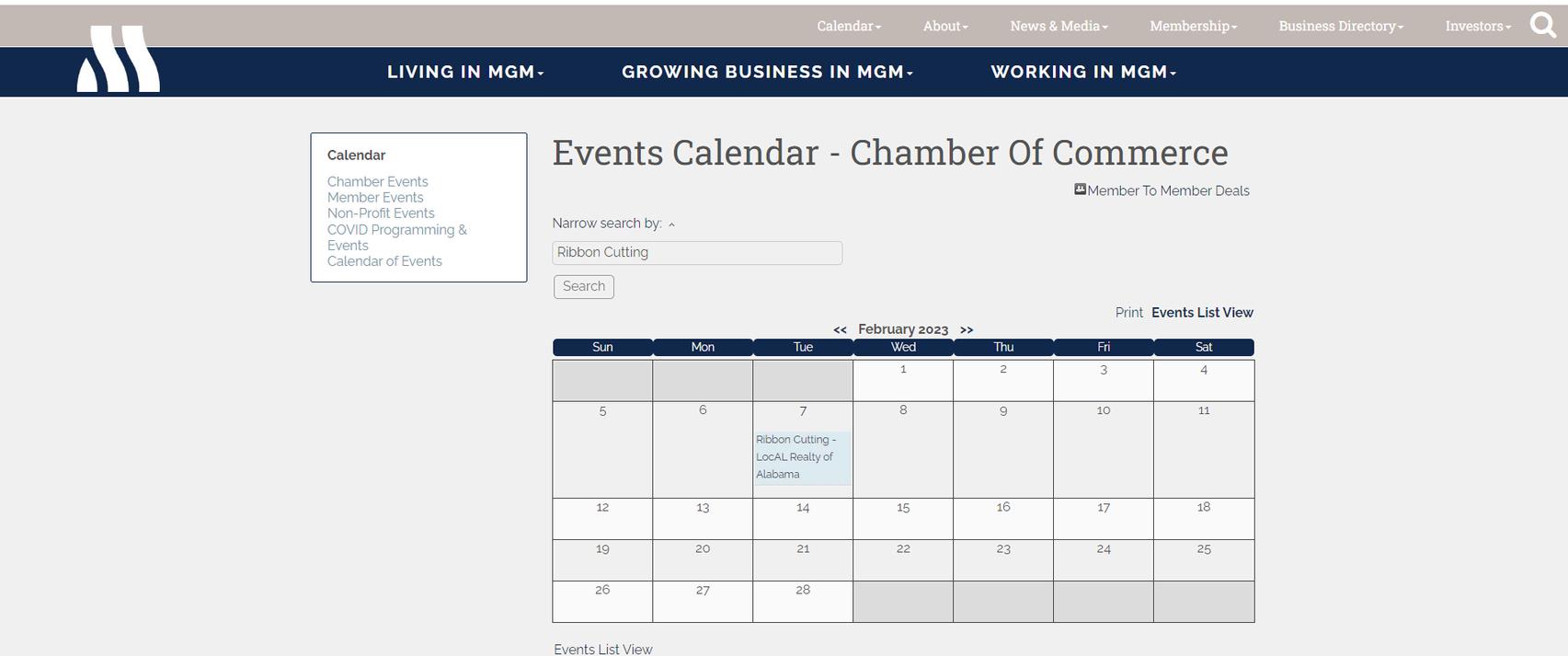This screenshot has height=656, width=1568.
Task: Go to next month with >> arrows
Action: pos(967,329)
